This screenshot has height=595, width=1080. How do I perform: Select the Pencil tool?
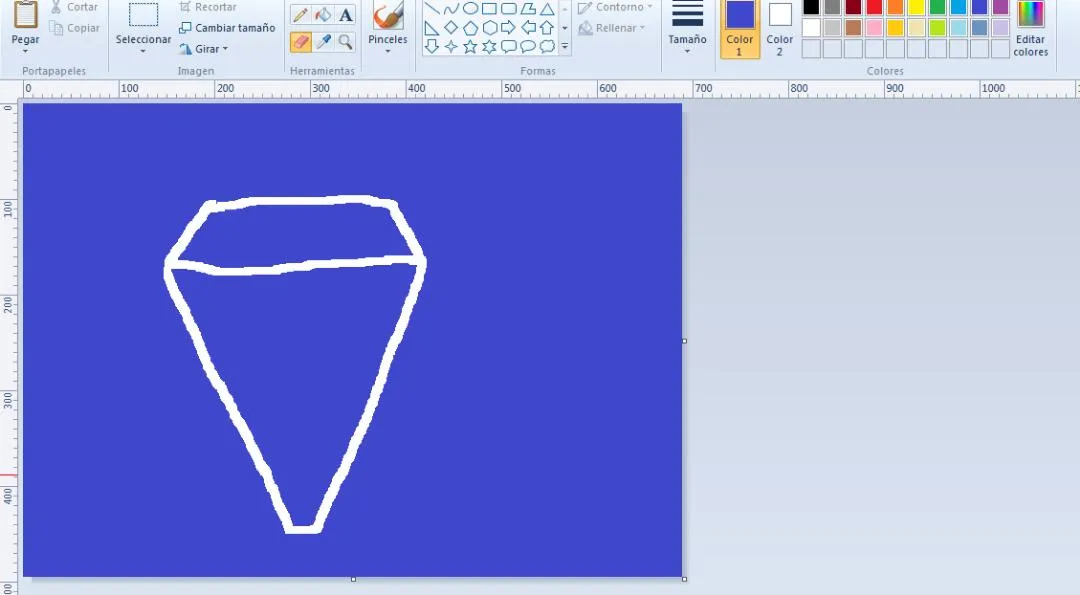pos(300,14)
